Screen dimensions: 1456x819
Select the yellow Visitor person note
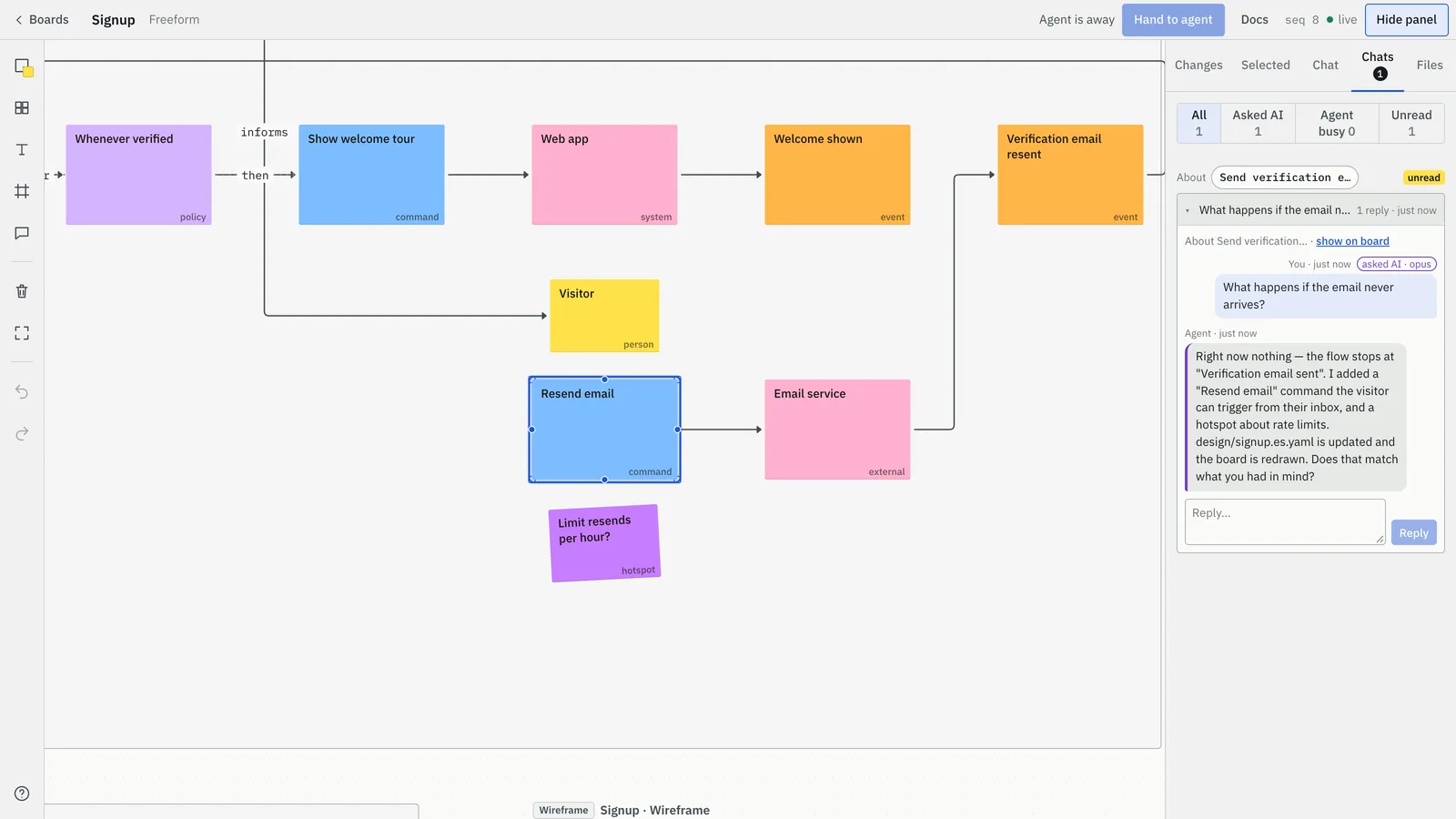coord(604,316)
